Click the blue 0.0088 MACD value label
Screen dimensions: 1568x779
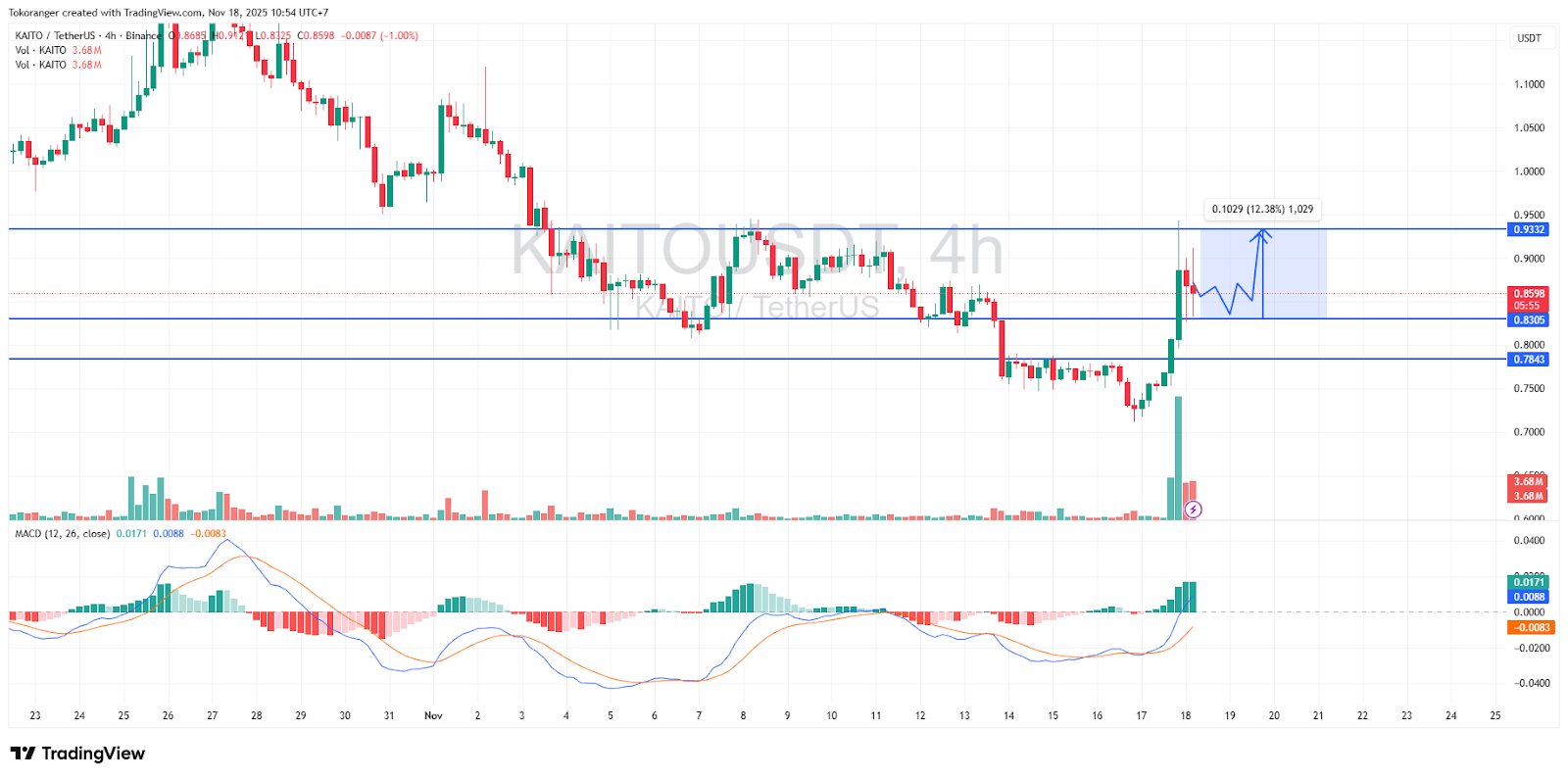point(1529,597)
